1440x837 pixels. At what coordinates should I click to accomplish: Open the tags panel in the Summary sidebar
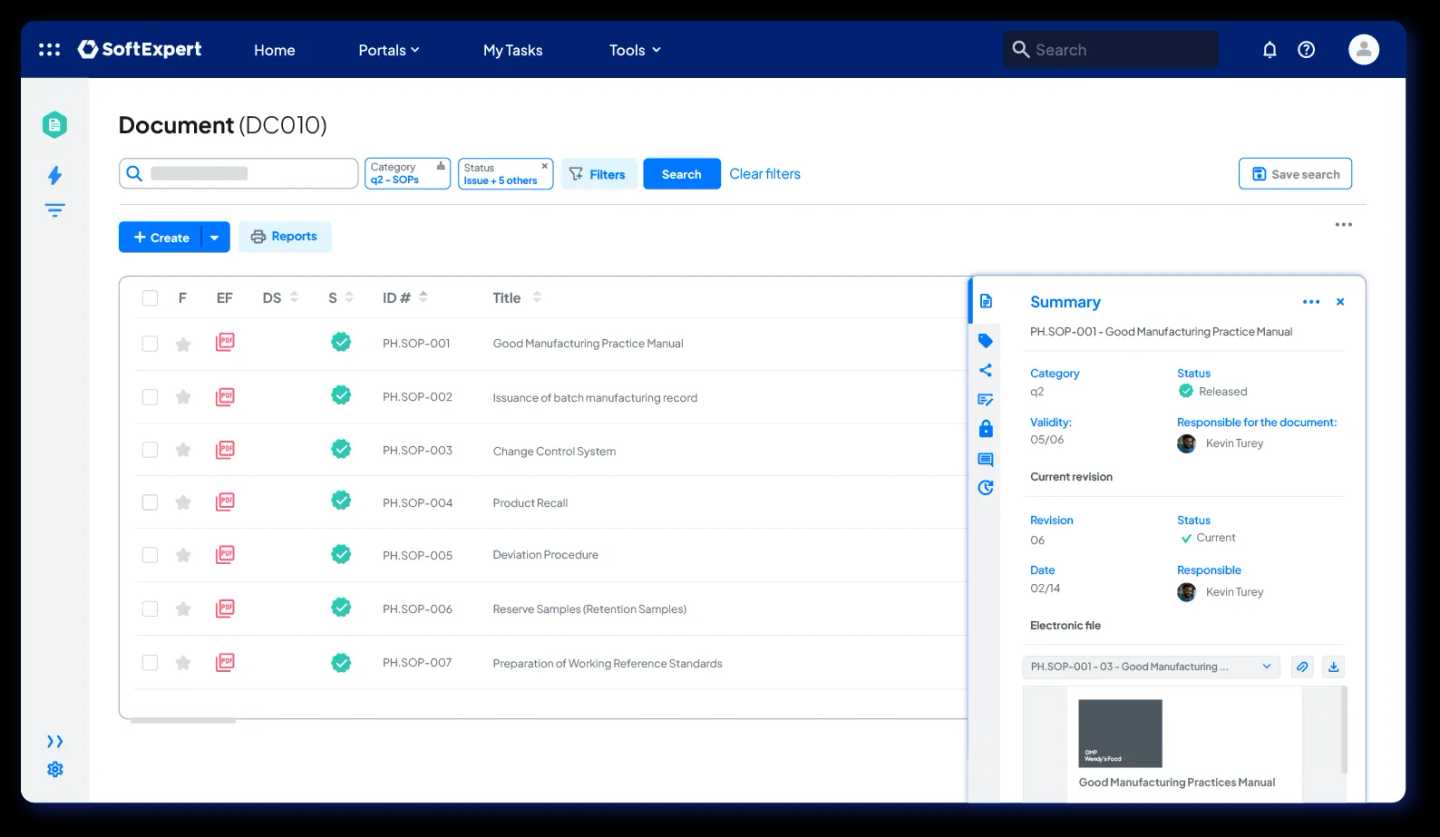(x=986, y=340)
